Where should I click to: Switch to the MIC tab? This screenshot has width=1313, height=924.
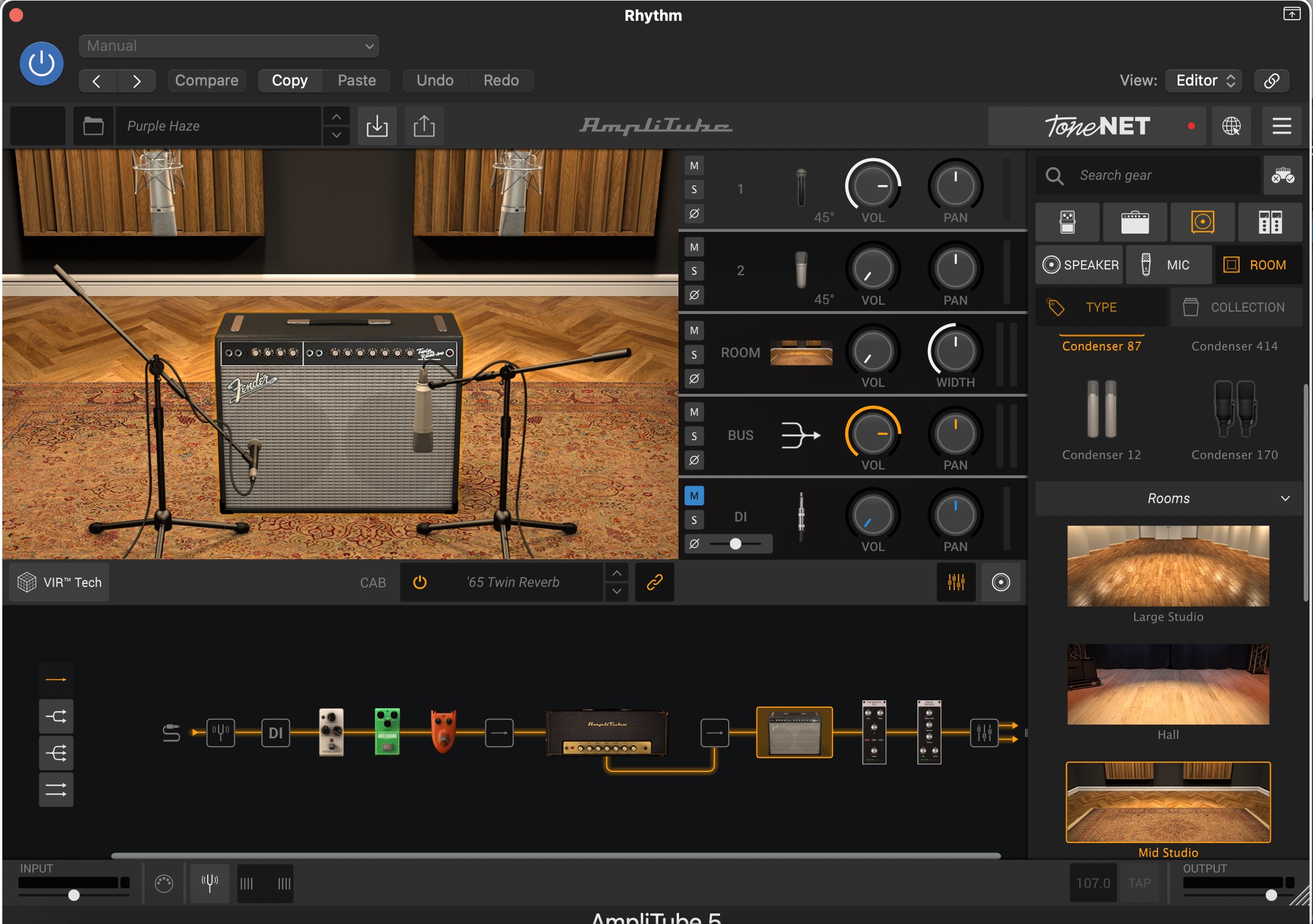[1168, 265]
